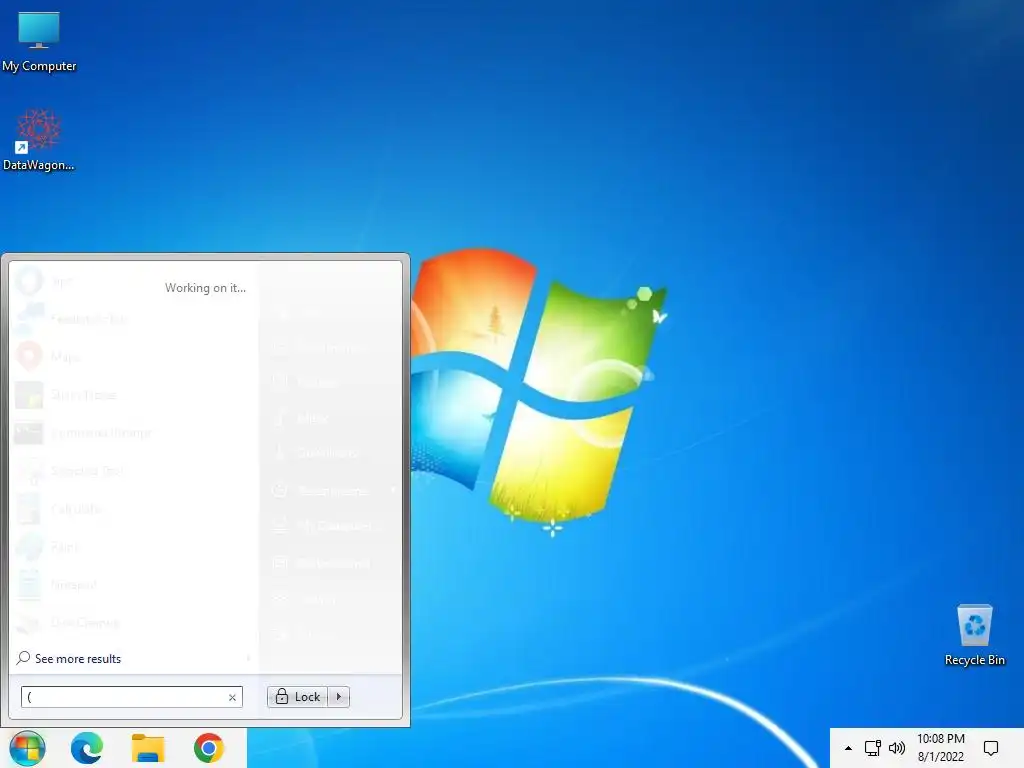
Task: Clear the search box with the X
Action: (232, 697)
